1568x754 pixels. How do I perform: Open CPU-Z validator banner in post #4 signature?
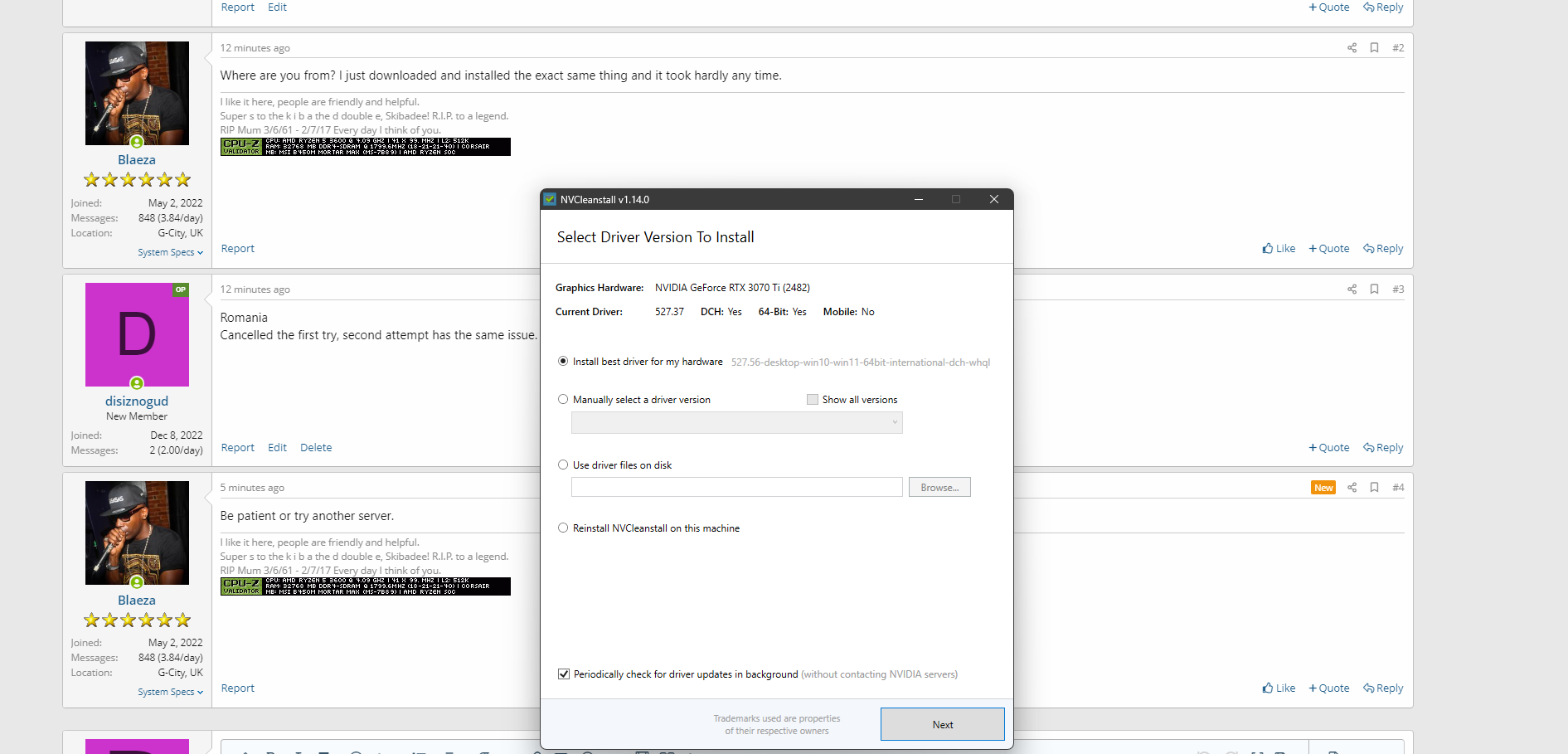(x=366, y=586)
